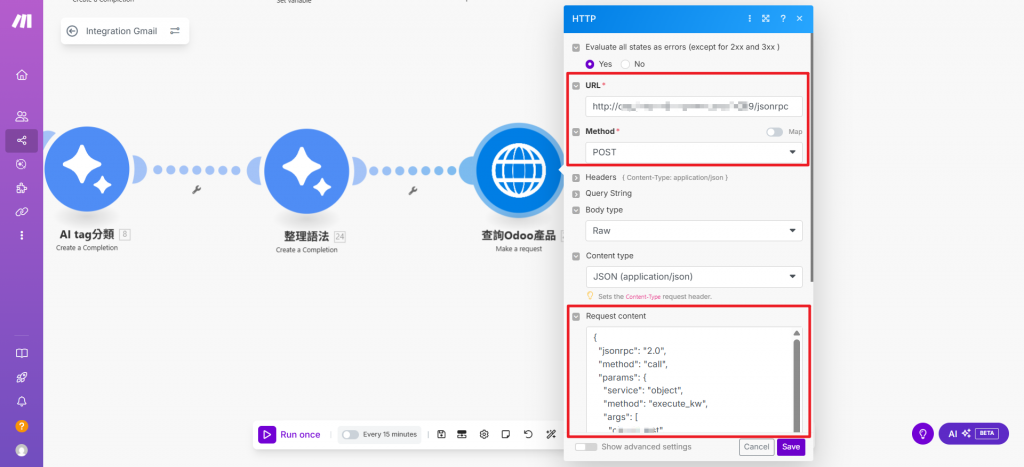Viewport: 1024px width, 467px height.
Task: Open the Connections link icon in sidebar
Action: (22, 212)
